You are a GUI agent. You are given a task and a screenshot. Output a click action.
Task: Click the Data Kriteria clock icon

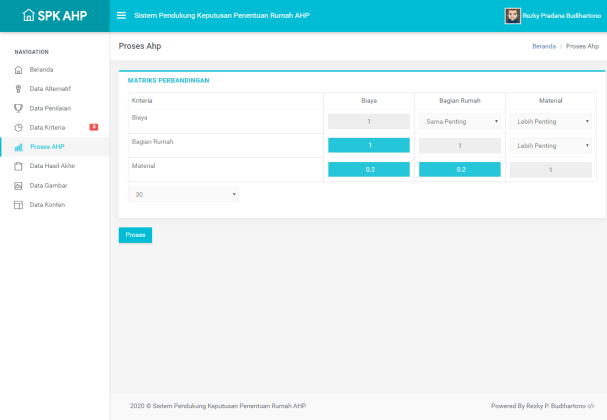pos(18,127)
